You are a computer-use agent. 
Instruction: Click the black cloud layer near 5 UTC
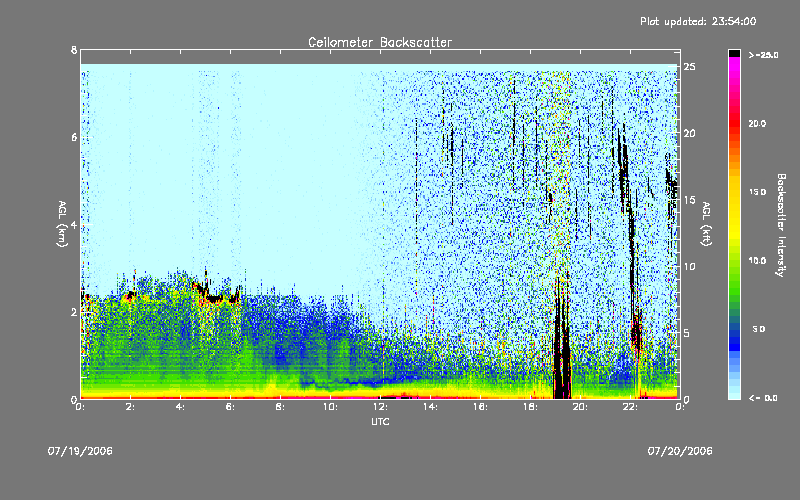click(x=214, y=296)
